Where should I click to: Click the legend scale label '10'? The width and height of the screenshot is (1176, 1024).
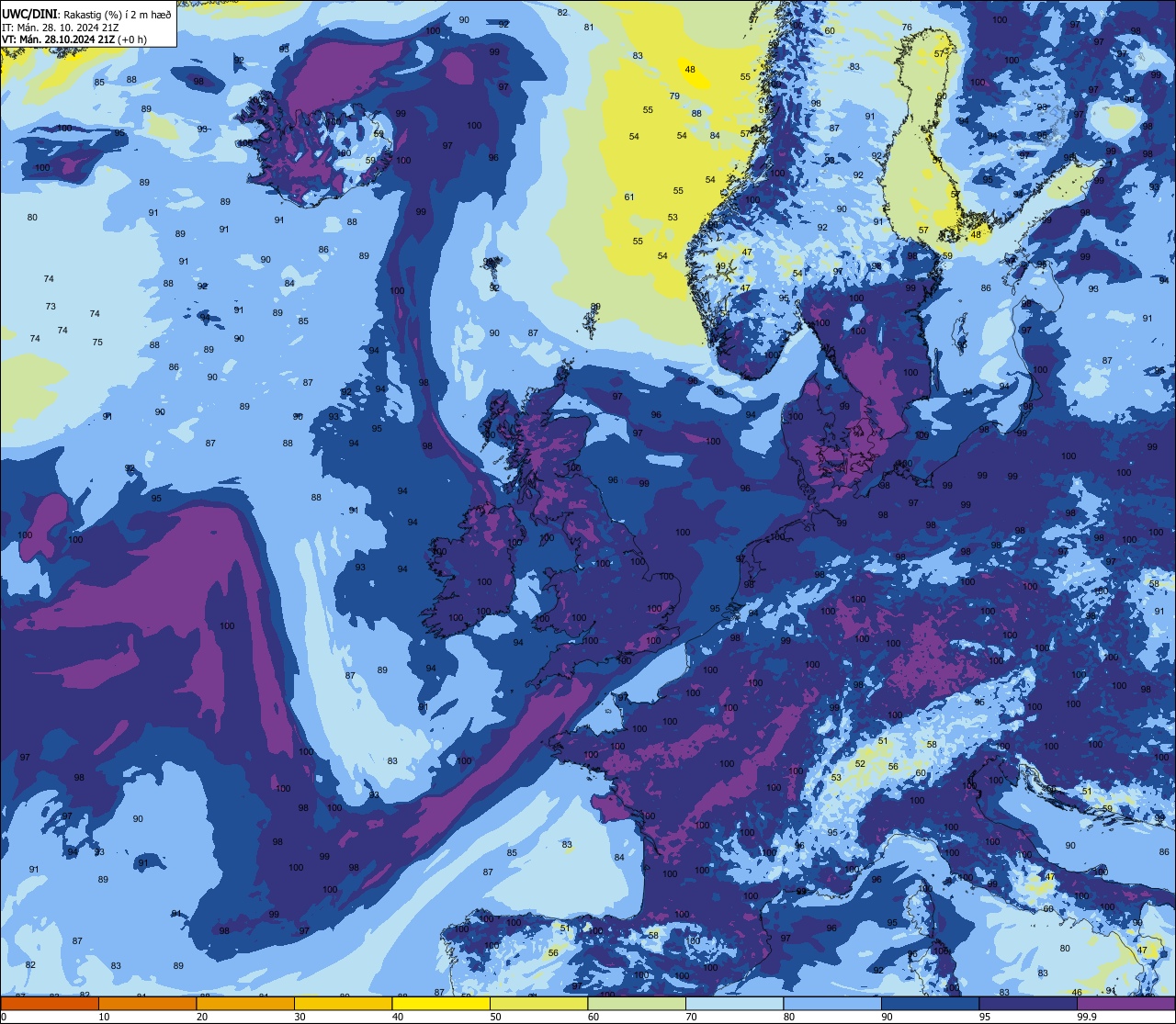point(104,1017)
